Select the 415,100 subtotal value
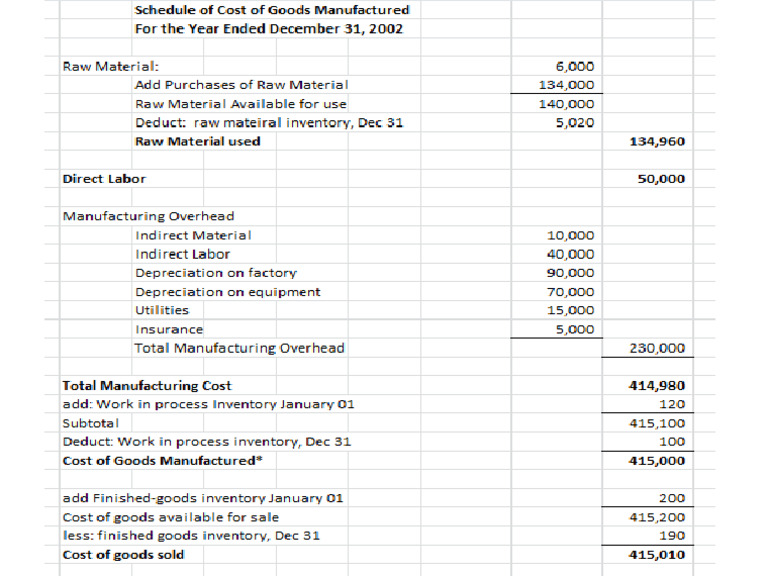This screenshot has height=576, width=768. coord(657,423)
